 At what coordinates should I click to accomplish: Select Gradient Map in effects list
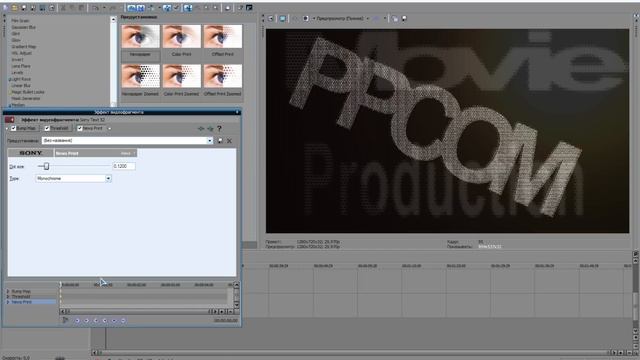pos(24,47)
